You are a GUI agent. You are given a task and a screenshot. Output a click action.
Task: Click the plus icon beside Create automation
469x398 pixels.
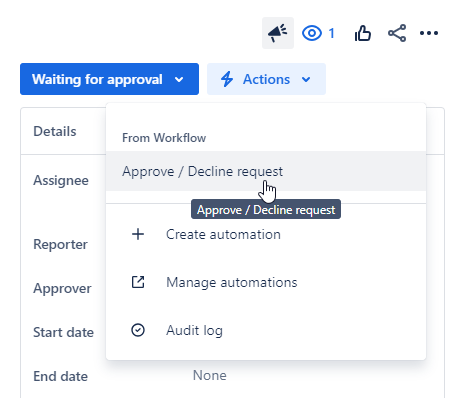(138, 234)
